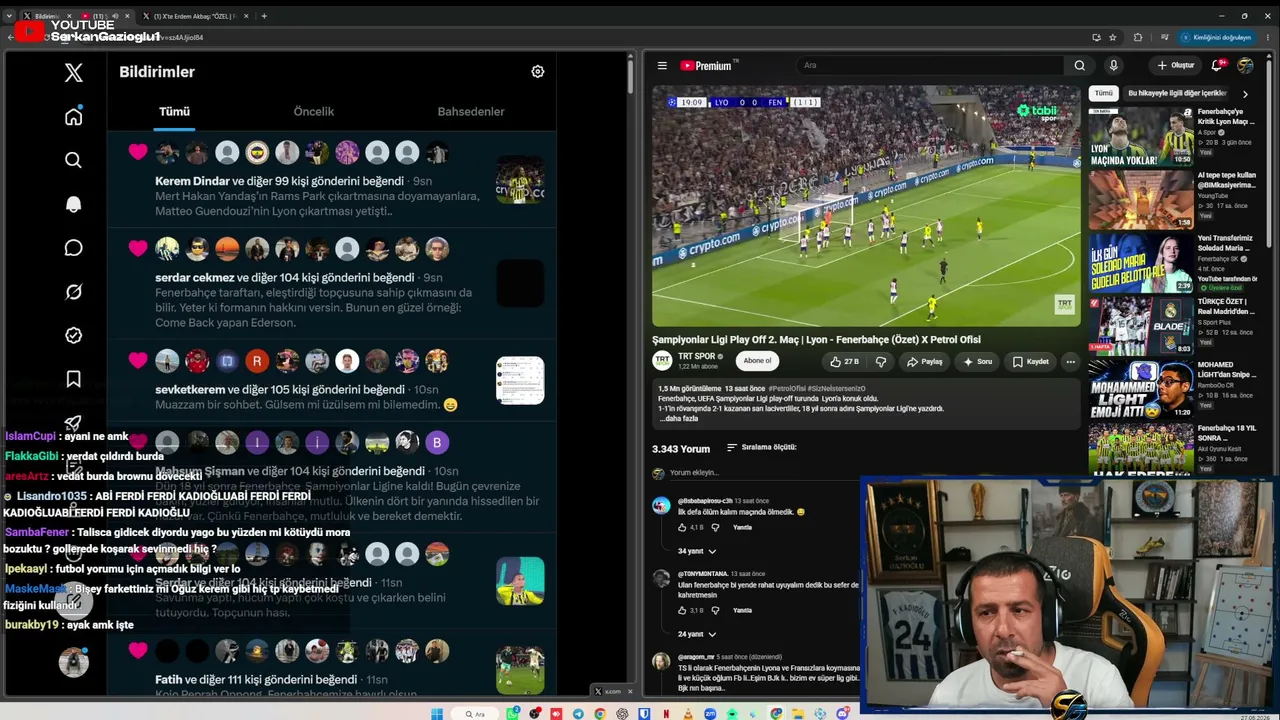
Task: Click the Paylaş share button
Action: coord(924,361)
